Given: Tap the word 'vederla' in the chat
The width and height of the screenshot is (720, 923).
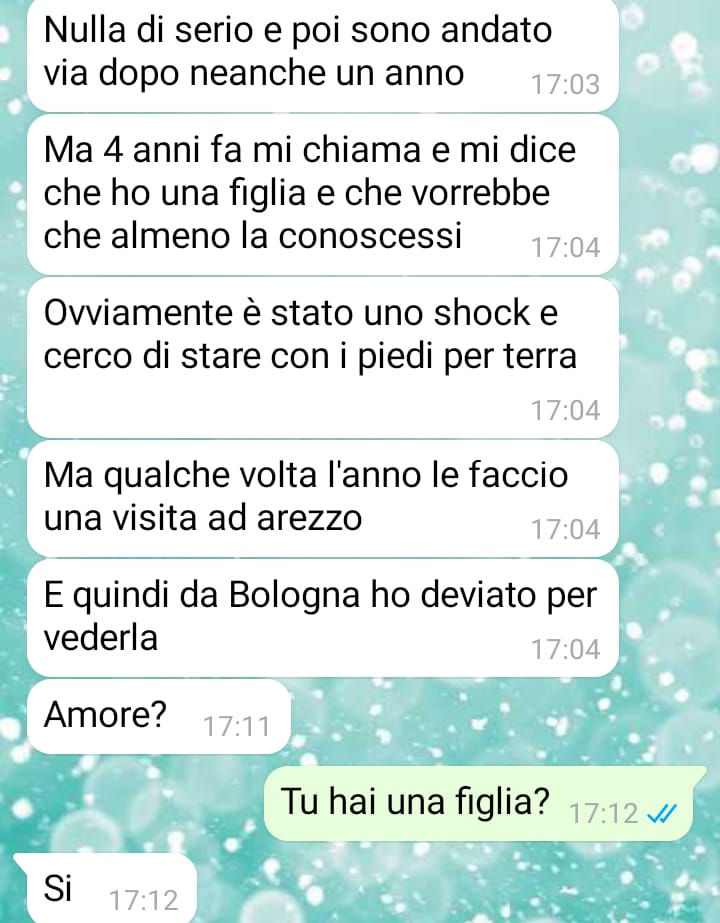Looking at the screenshot, I should tap(101, 638).
